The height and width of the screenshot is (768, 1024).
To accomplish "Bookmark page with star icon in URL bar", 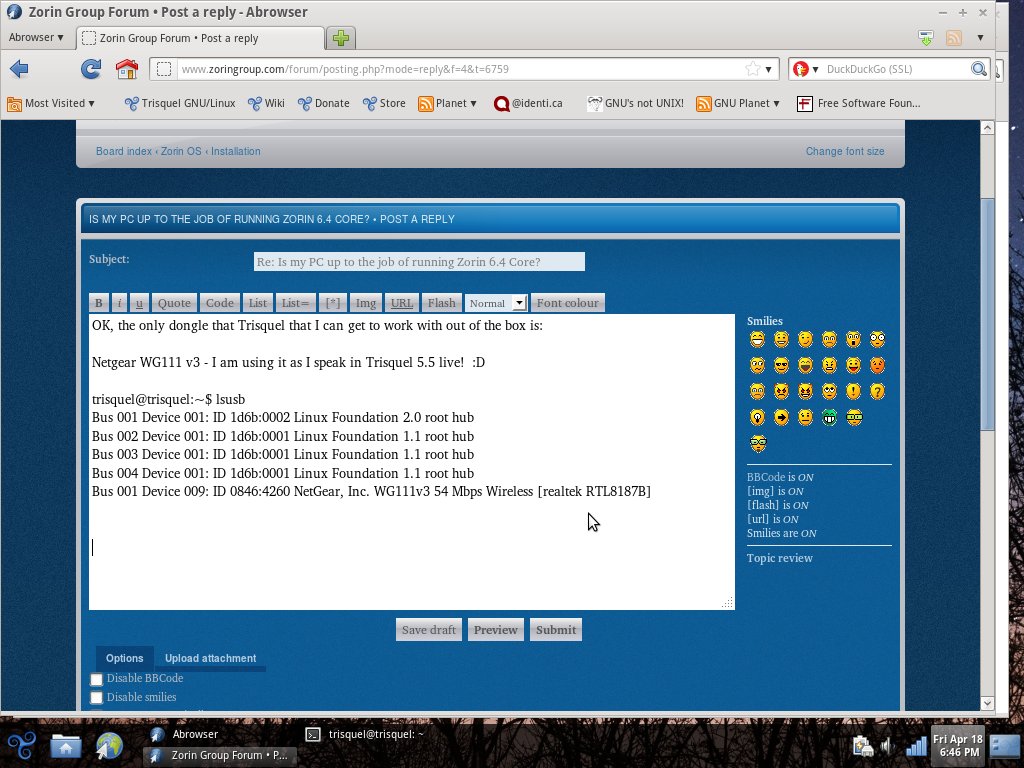I will click(x=752, y=69).
